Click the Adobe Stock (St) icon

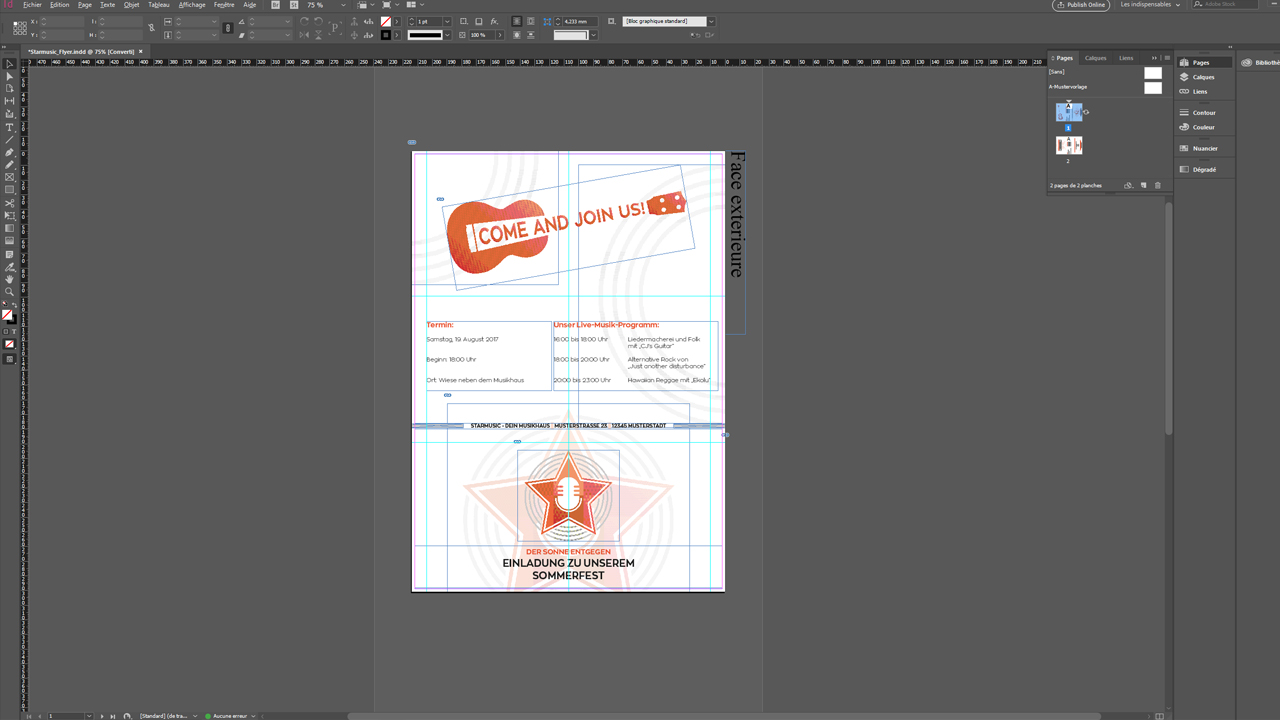click(x=292, y=5)
